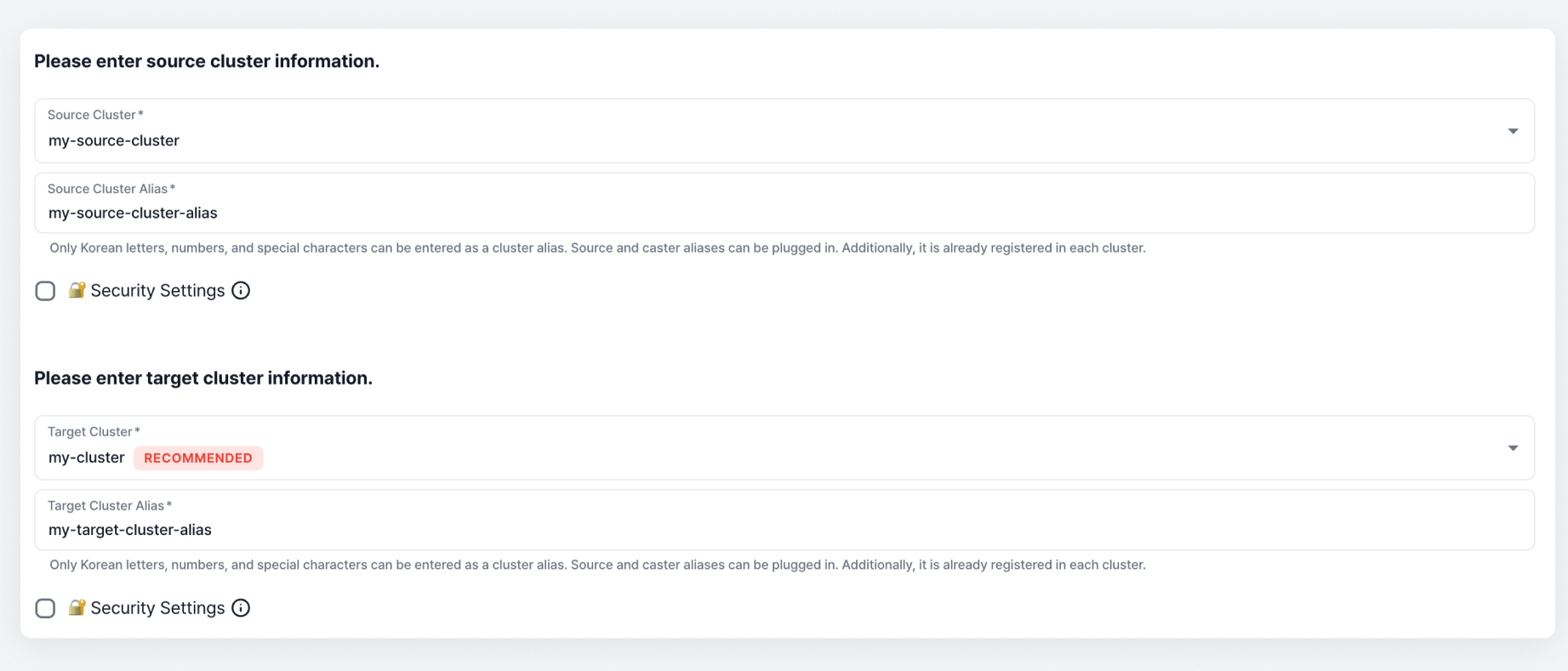Click the source section's Security Settings label
The image size is (1568, 671).
(x=157, y=291)
